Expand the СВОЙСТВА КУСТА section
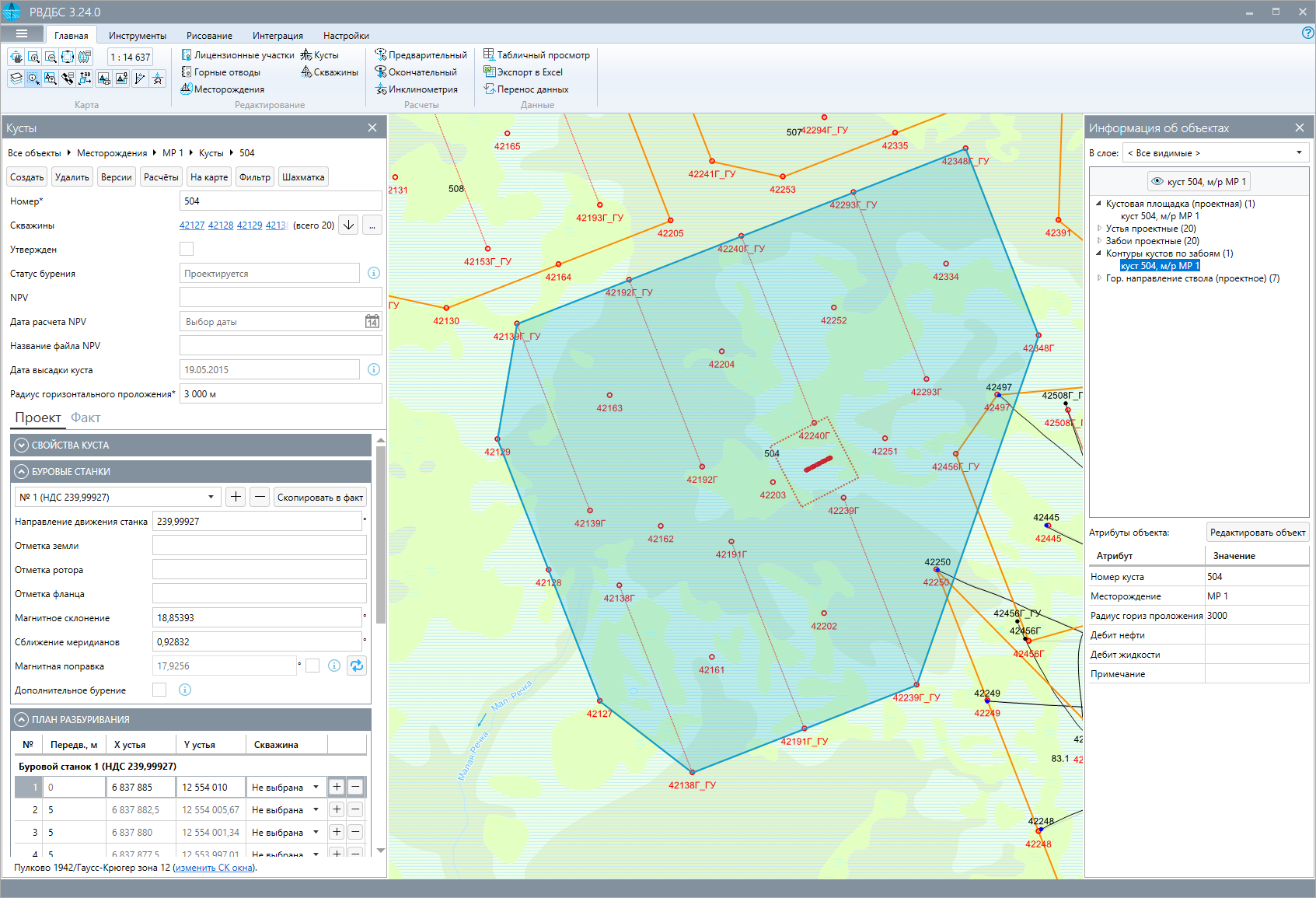This screenshot has width=1316, height=898. pyautogui.click(x=22, y=446)
